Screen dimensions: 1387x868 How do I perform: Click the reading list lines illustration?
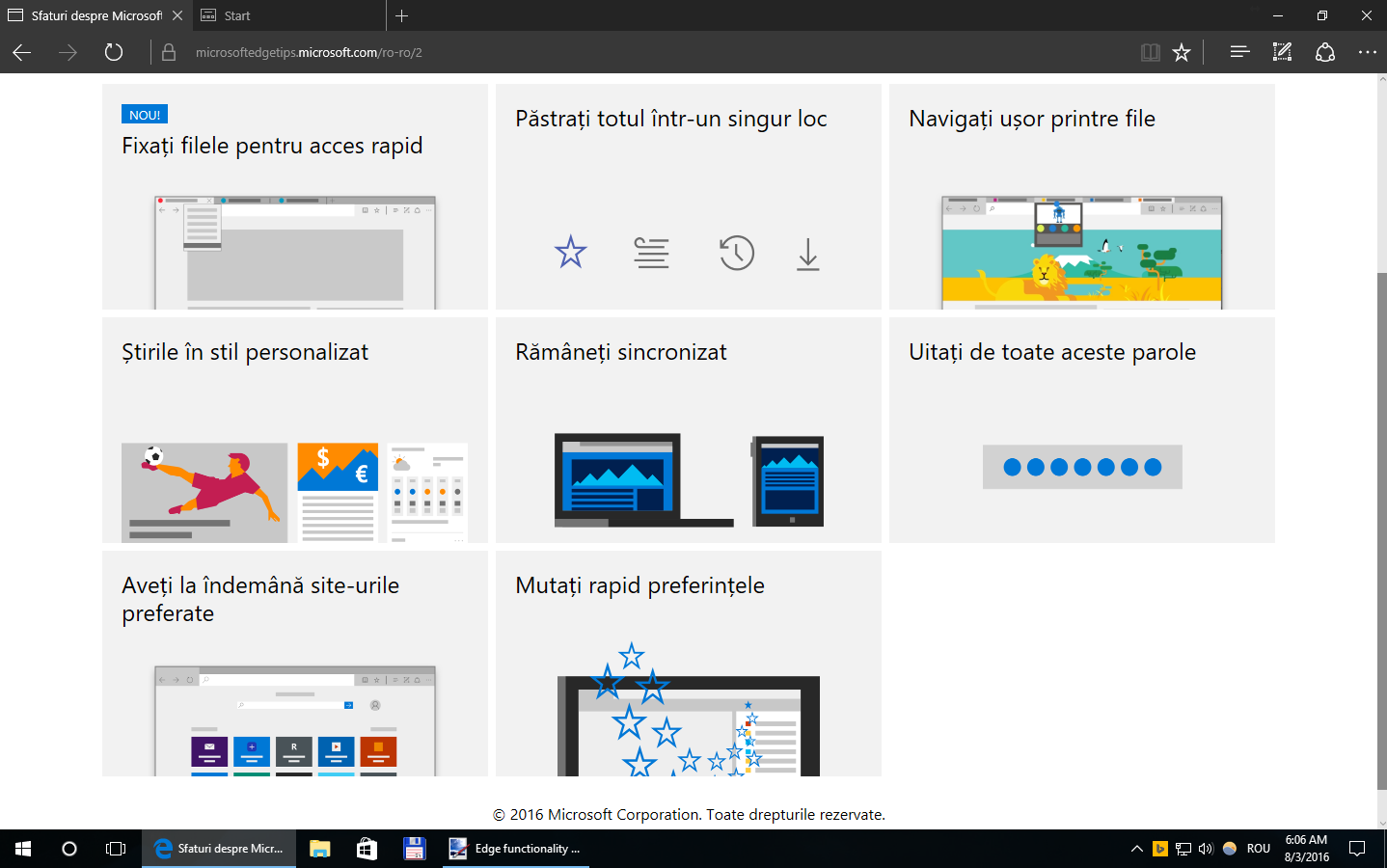coord(652,253)
